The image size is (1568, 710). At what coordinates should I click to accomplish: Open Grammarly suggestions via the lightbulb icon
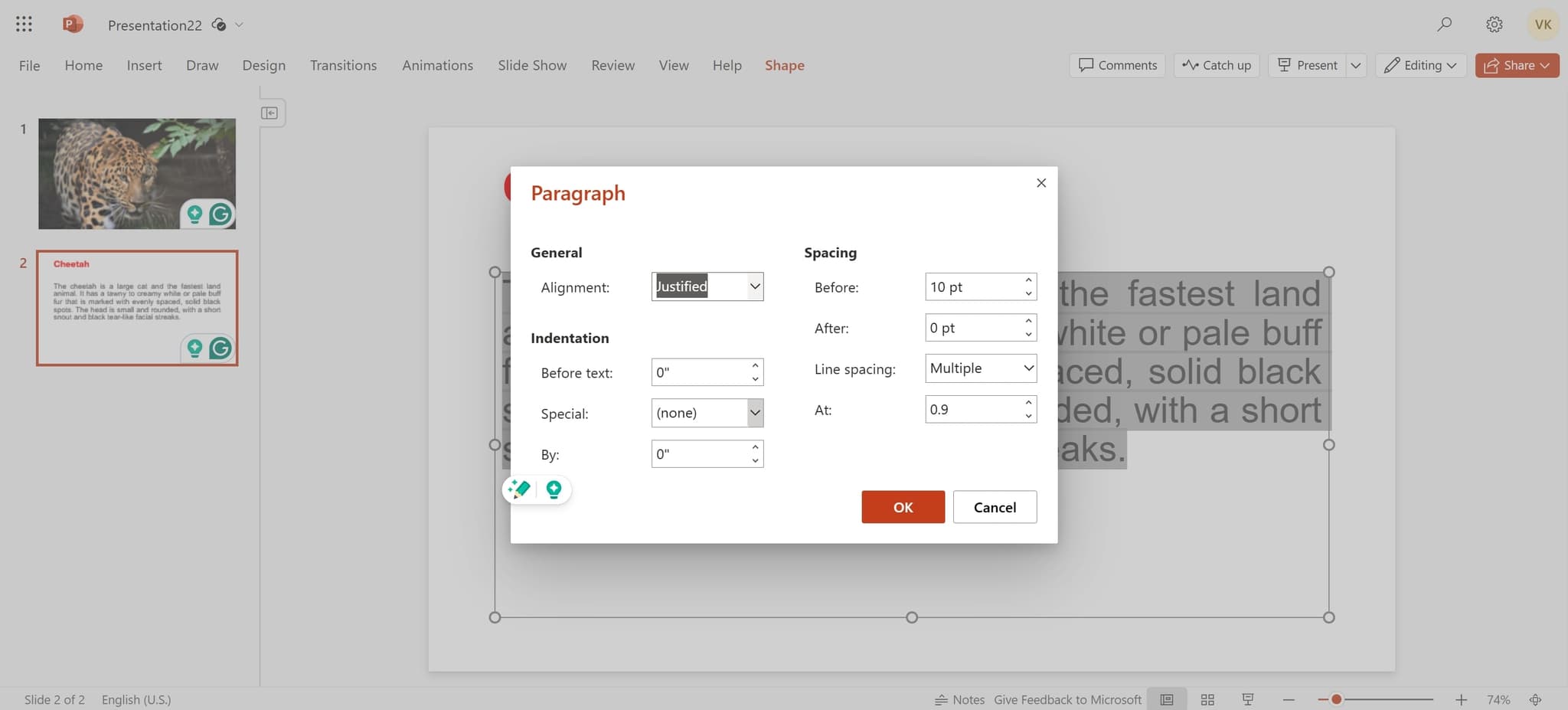click(x=554, y=489)
